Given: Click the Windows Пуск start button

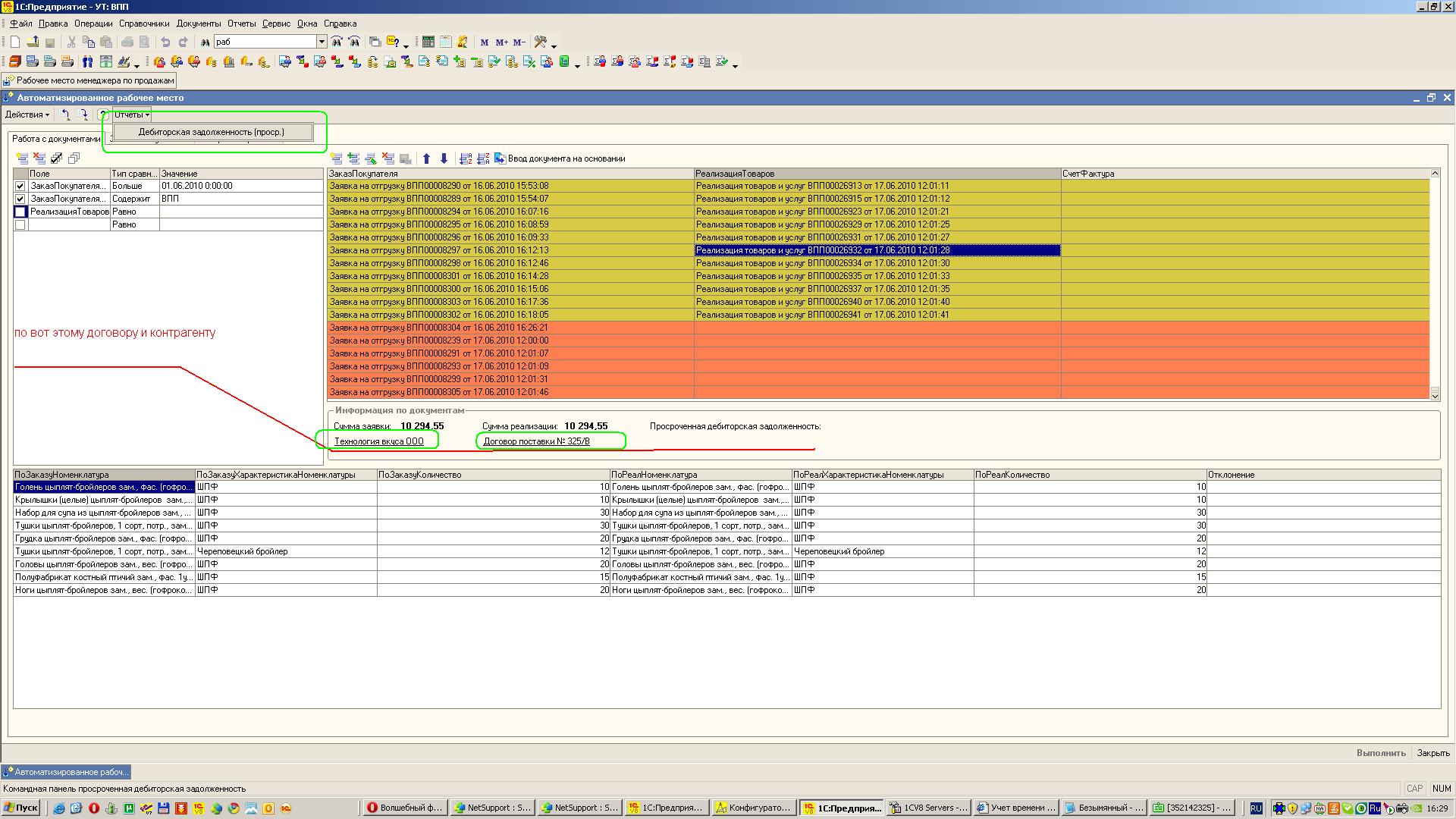Looking at the screenshot, I should (x=20, y=808).
